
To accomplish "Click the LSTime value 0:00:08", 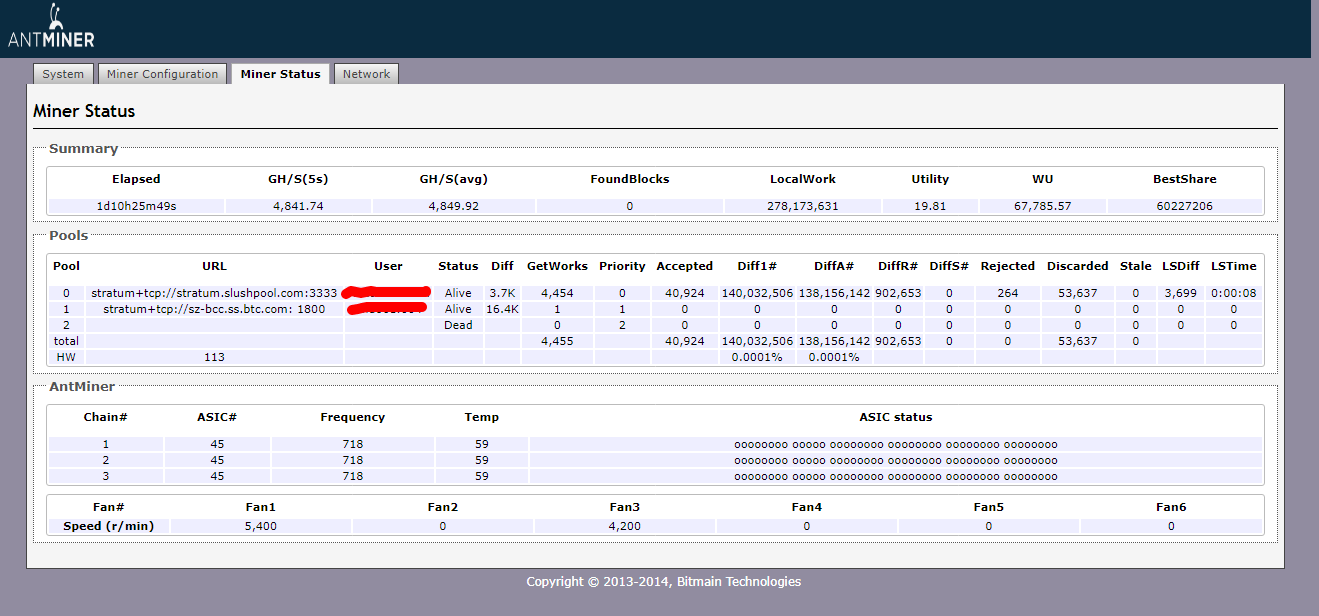I will point(1233,293).
